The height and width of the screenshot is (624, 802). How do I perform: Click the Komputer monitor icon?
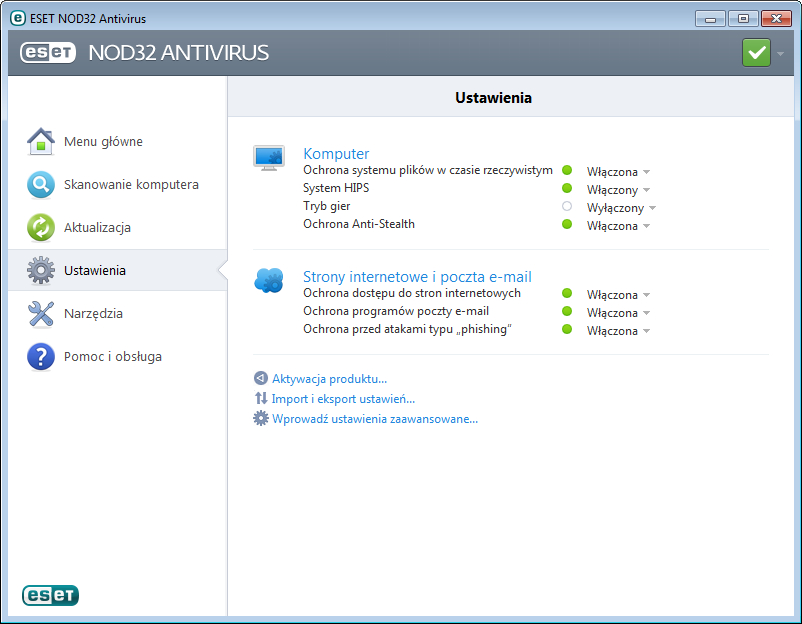pyautogui.click(x=269, y=158)
